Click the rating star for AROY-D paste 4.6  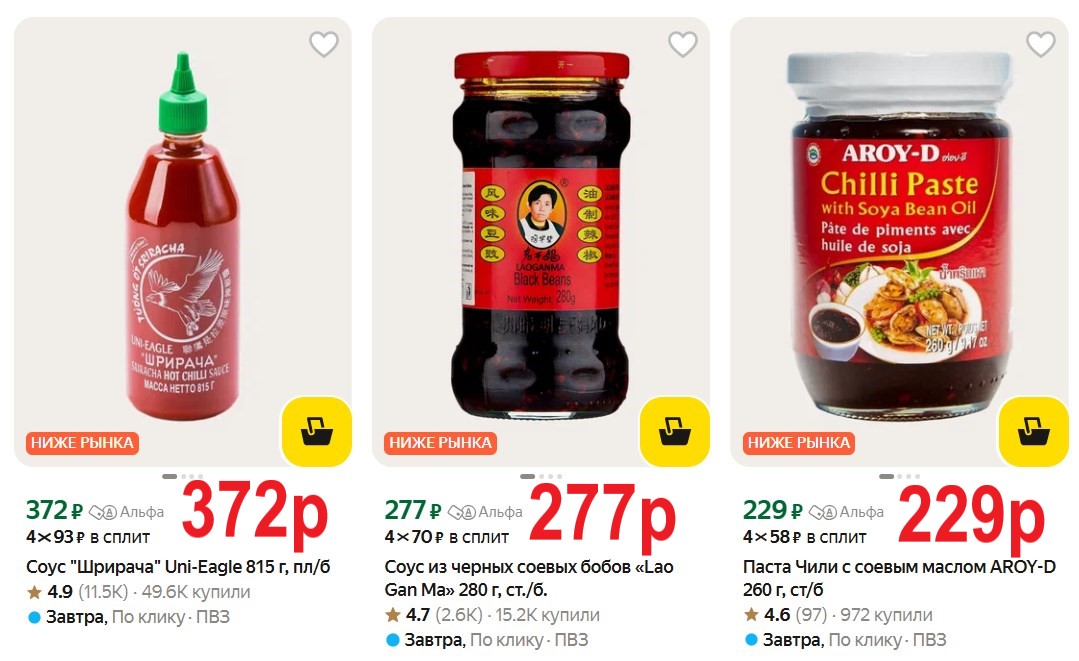point(751,615)
